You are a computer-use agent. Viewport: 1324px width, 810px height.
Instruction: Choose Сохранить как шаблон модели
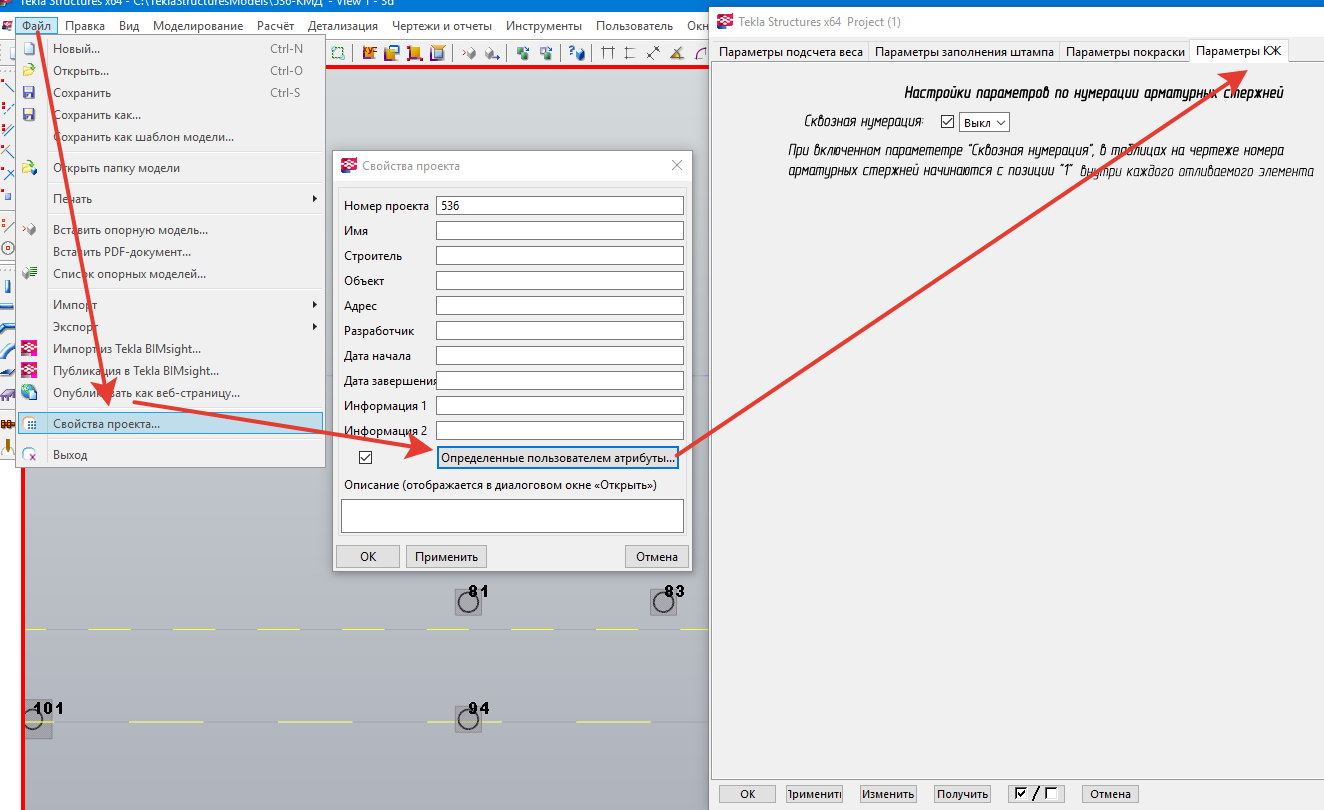[x=171, y=137]
